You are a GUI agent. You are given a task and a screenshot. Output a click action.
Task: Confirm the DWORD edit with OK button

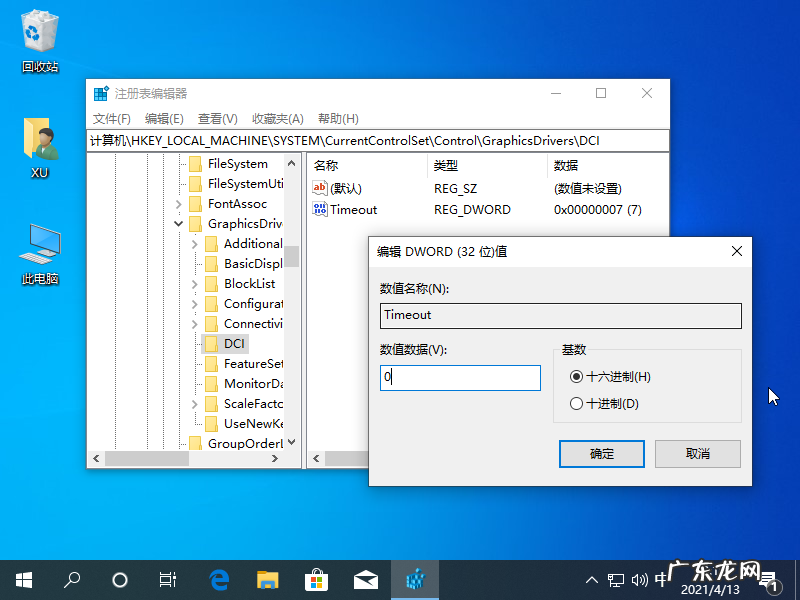[x=601, y=453]
